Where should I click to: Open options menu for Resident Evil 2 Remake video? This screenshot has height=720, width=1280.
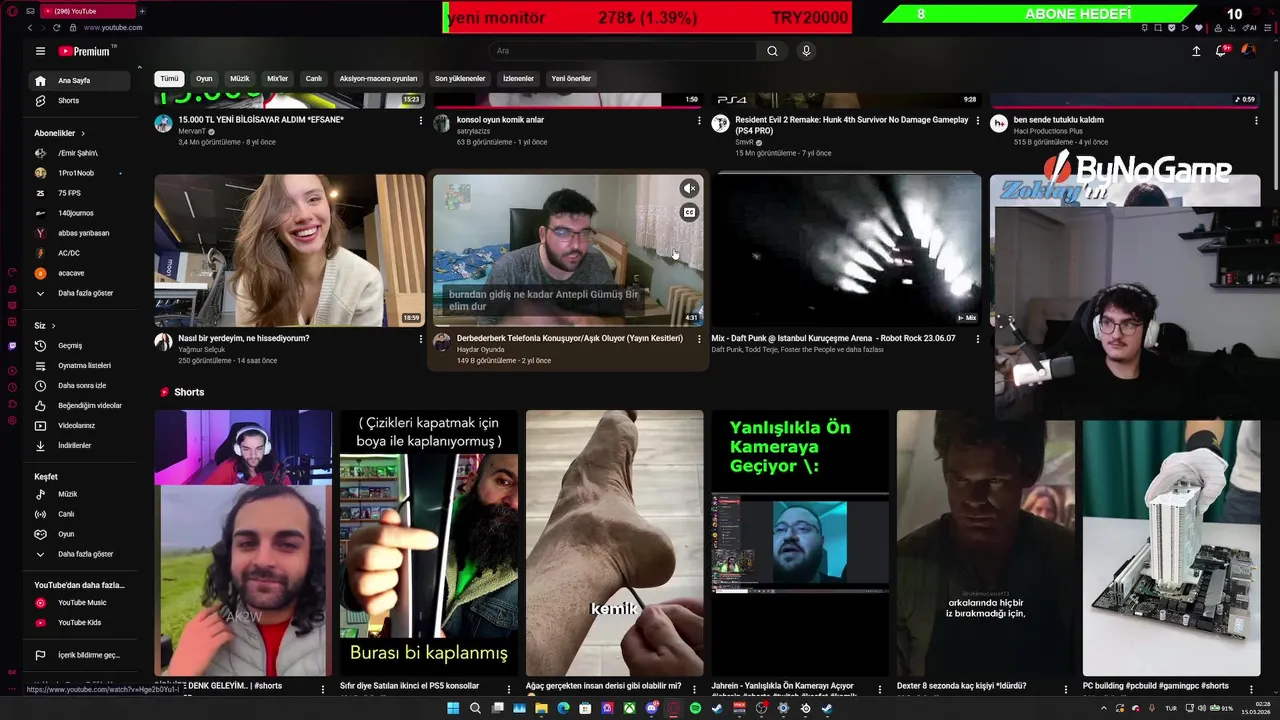978,120
